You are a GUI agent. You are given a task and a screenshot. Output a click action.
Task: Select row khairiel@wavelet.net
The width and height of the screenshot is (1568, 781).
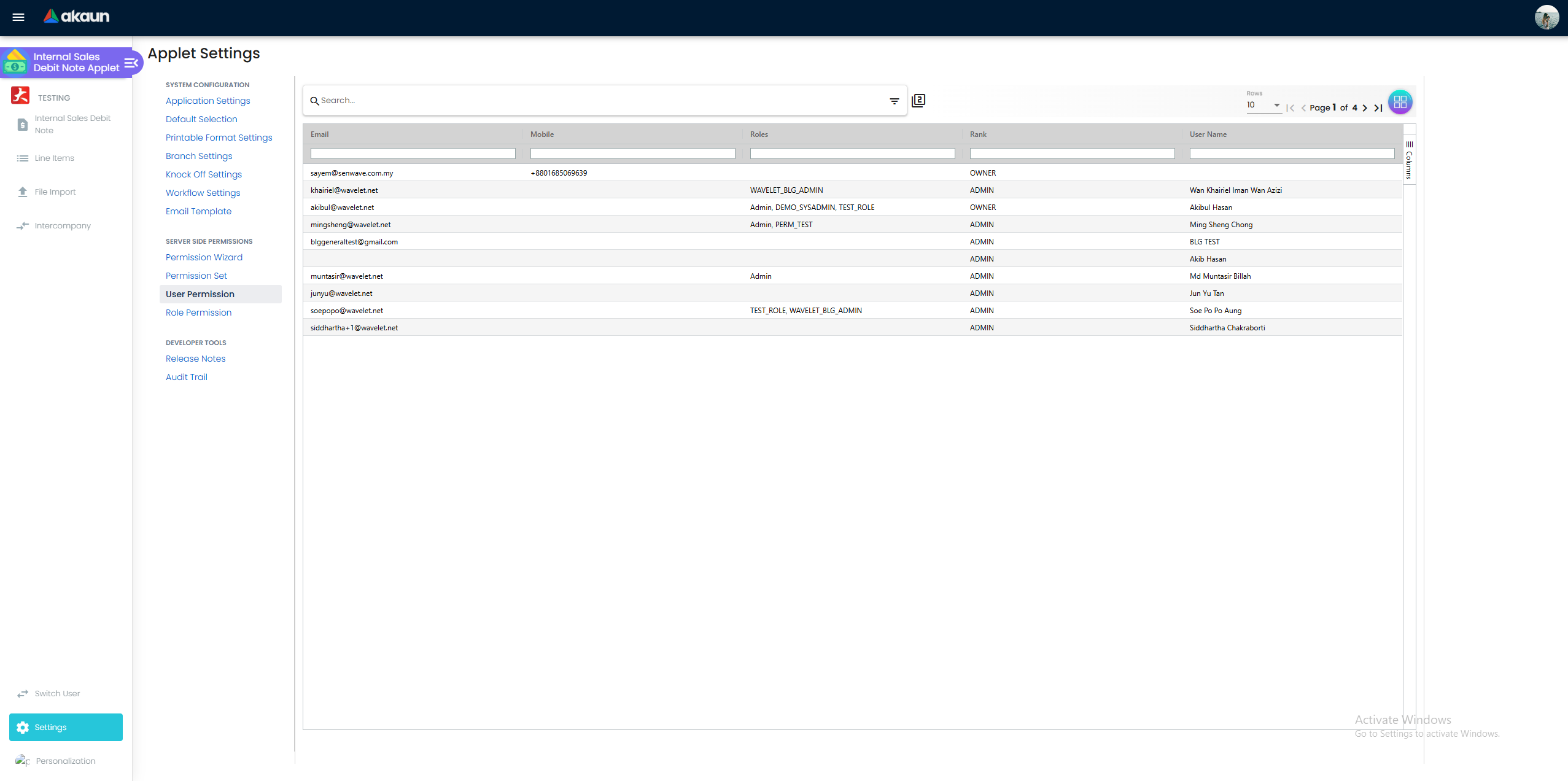click(853, 190)
